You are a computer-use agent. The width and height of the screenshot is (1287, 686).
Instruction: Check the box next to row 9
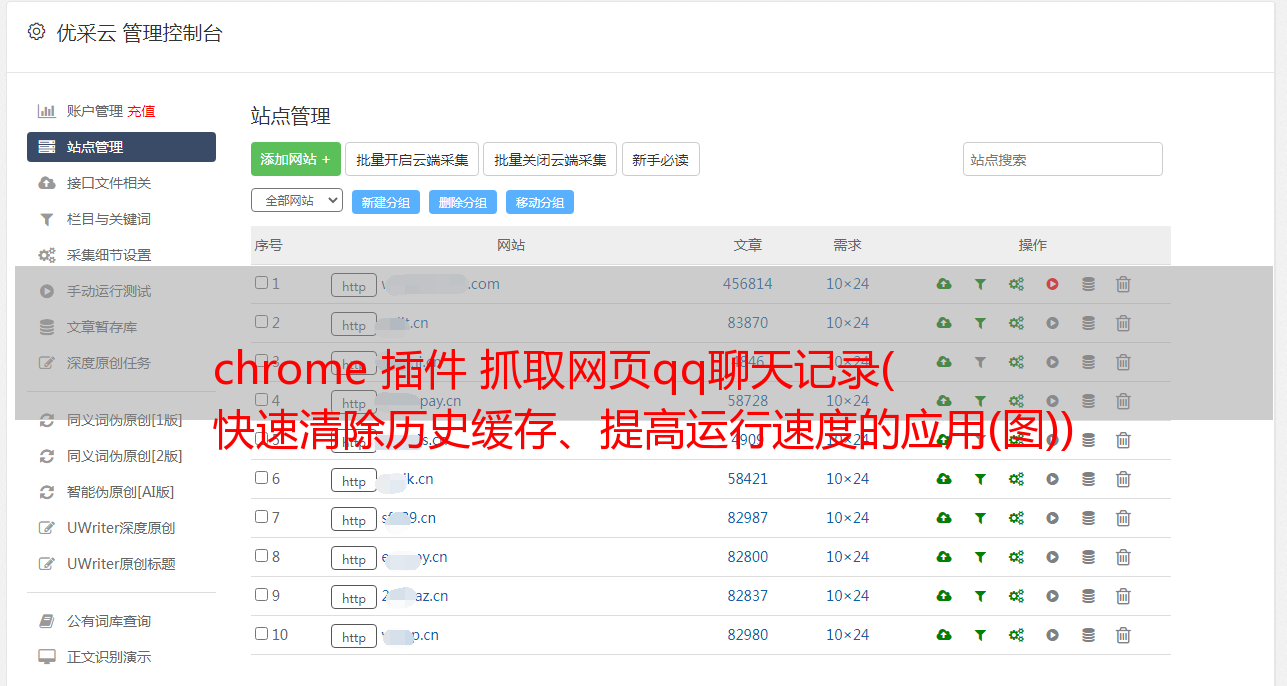pos(261,595)
